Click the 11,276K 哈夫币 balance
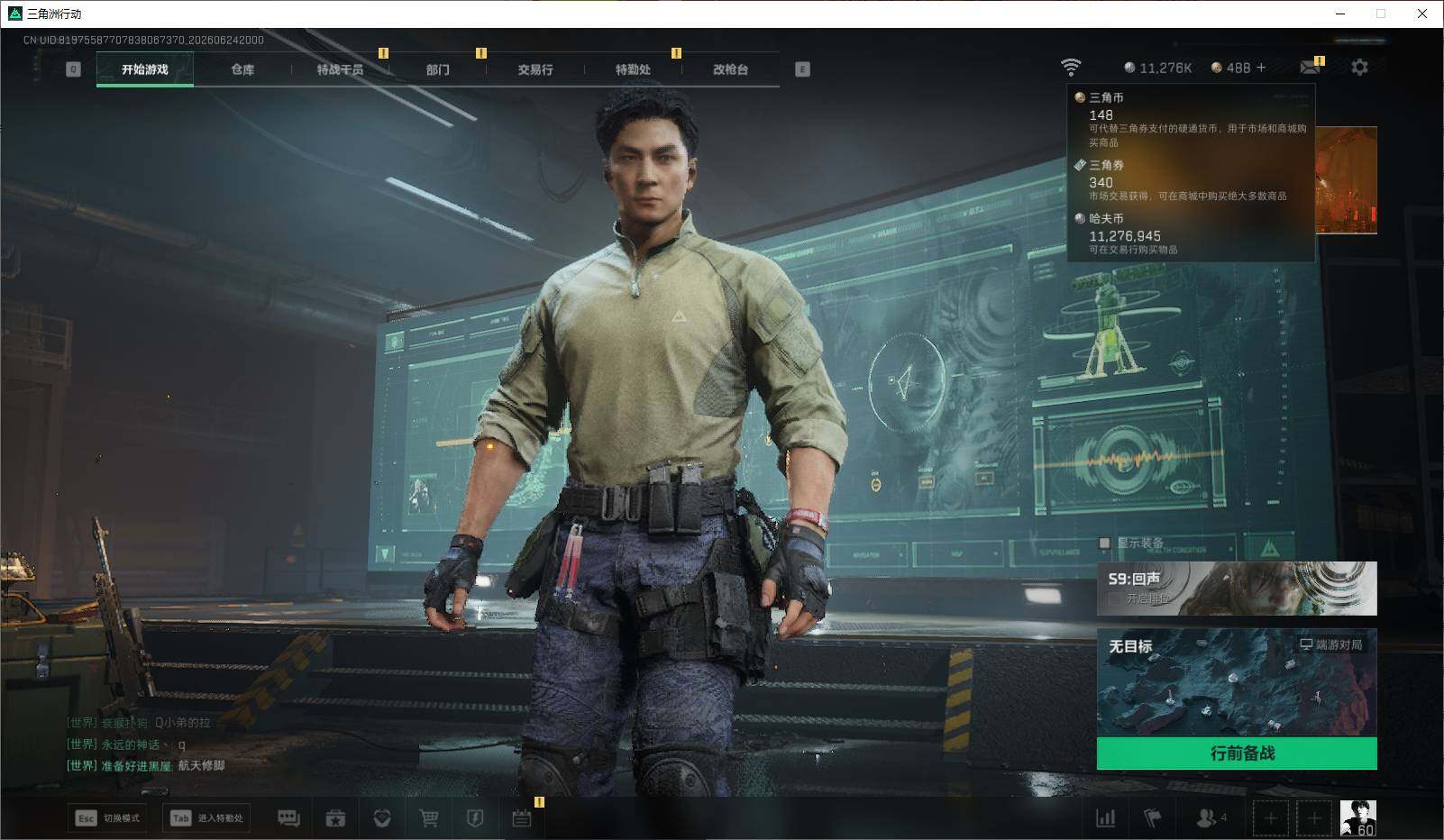1444x840 pixels. [1158, 68]
